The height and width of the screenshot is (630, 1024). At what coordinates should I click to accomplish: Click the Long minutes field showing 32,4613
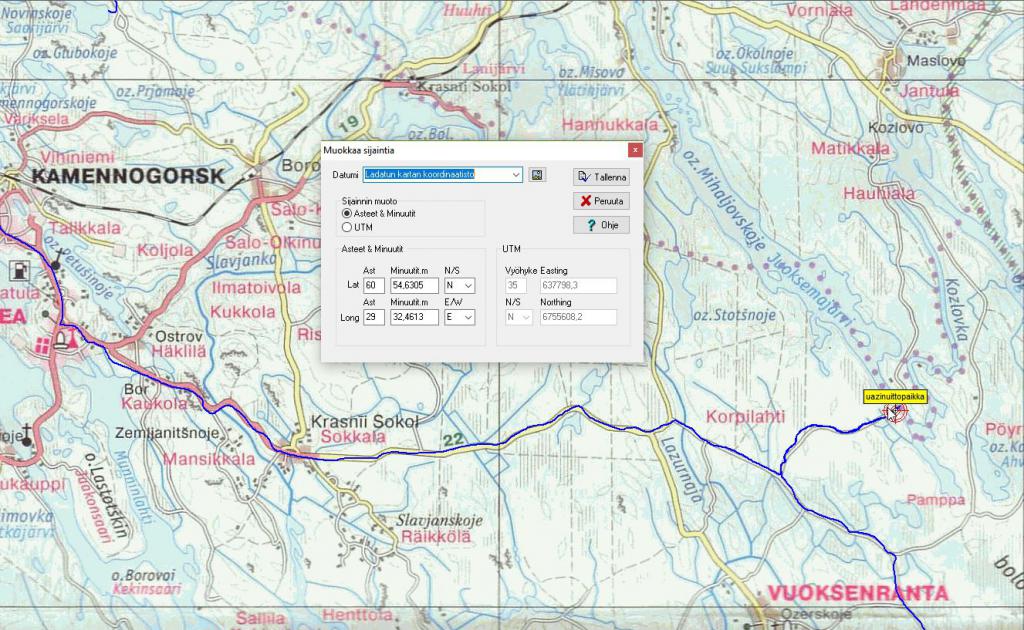(x=414, y=317)
